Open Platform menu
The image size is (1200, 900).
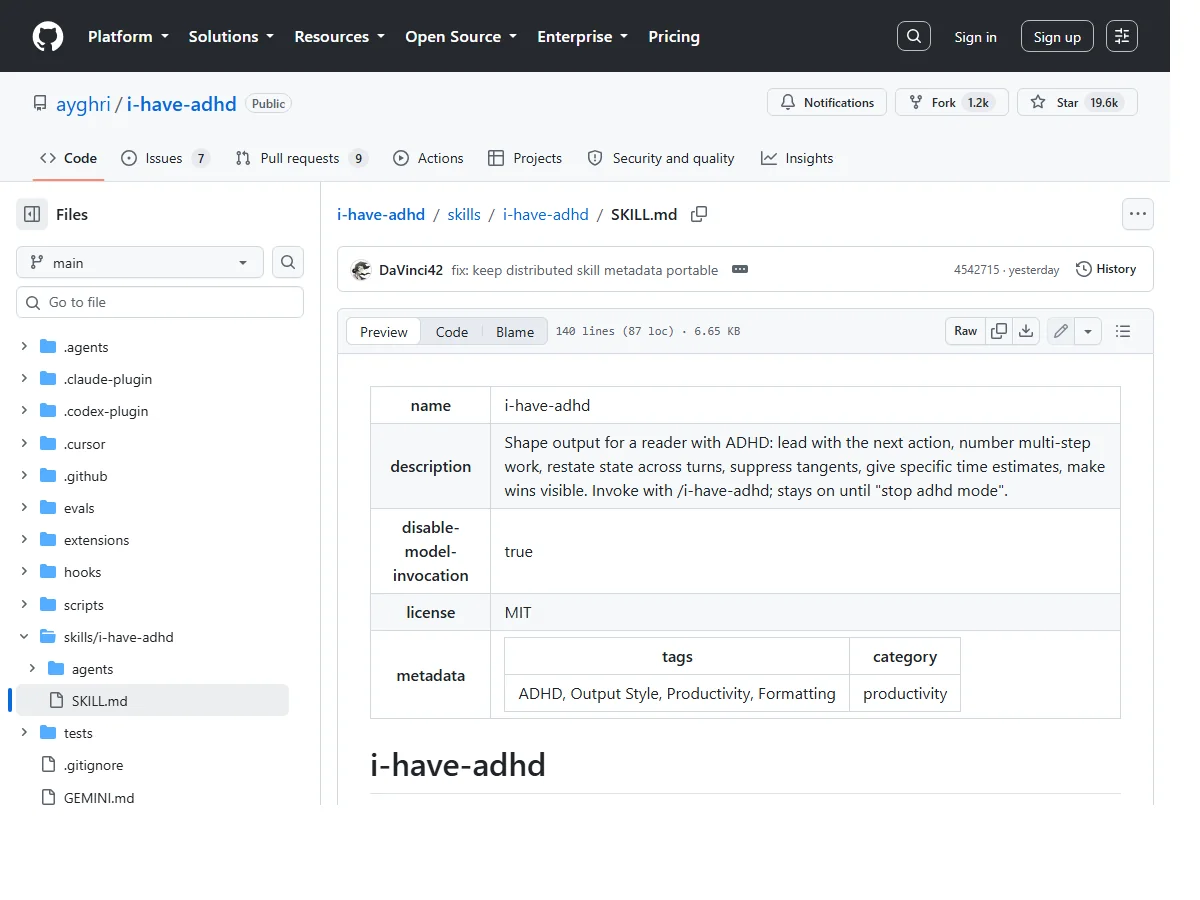[x=128, y=36]
